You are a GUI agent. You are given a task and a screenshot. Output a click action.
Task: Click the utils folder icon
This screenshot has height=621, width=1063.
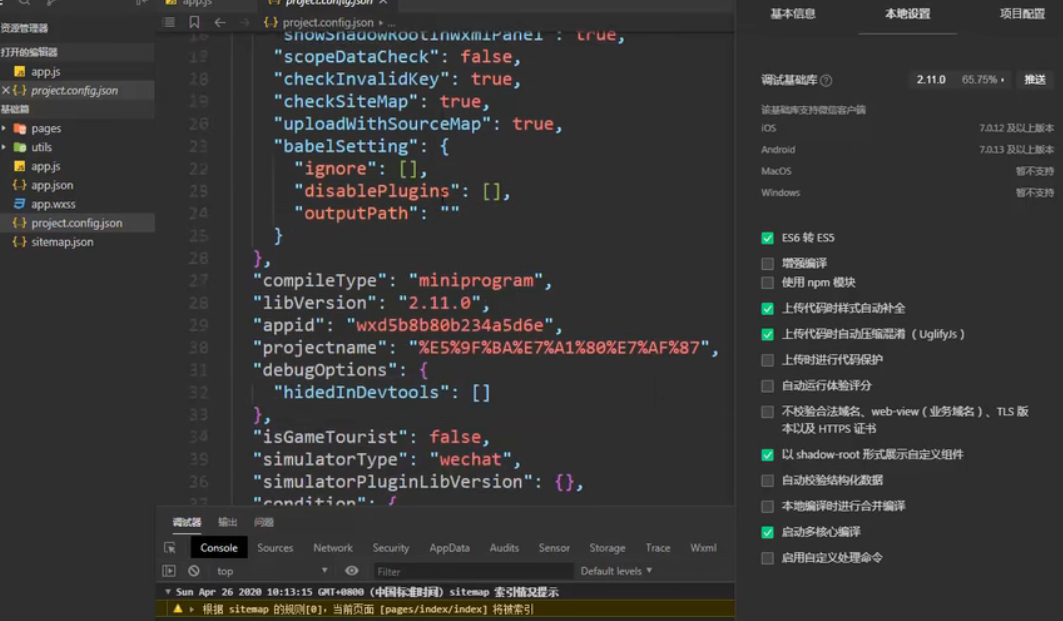pyautogui.click(x=20, y=147)
